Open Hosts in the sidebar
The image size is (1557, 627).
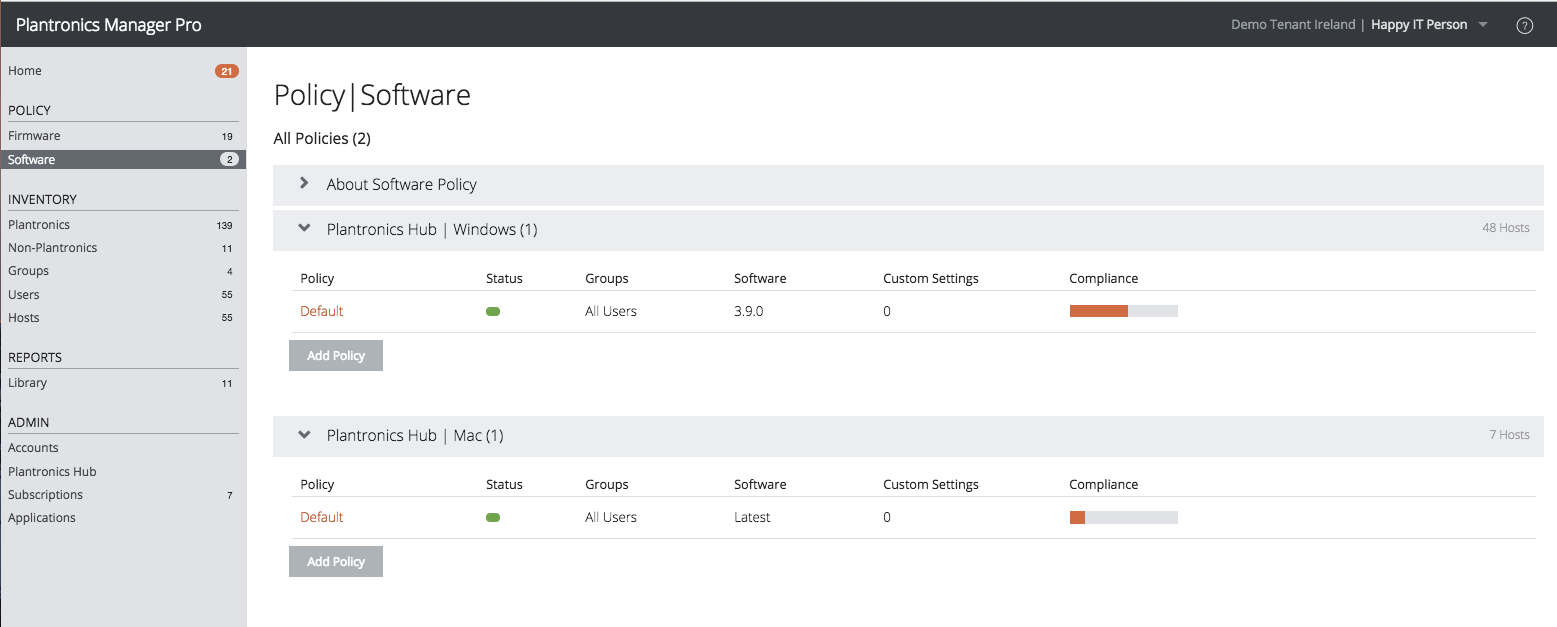pyautogui.click(x=24, y=318)
